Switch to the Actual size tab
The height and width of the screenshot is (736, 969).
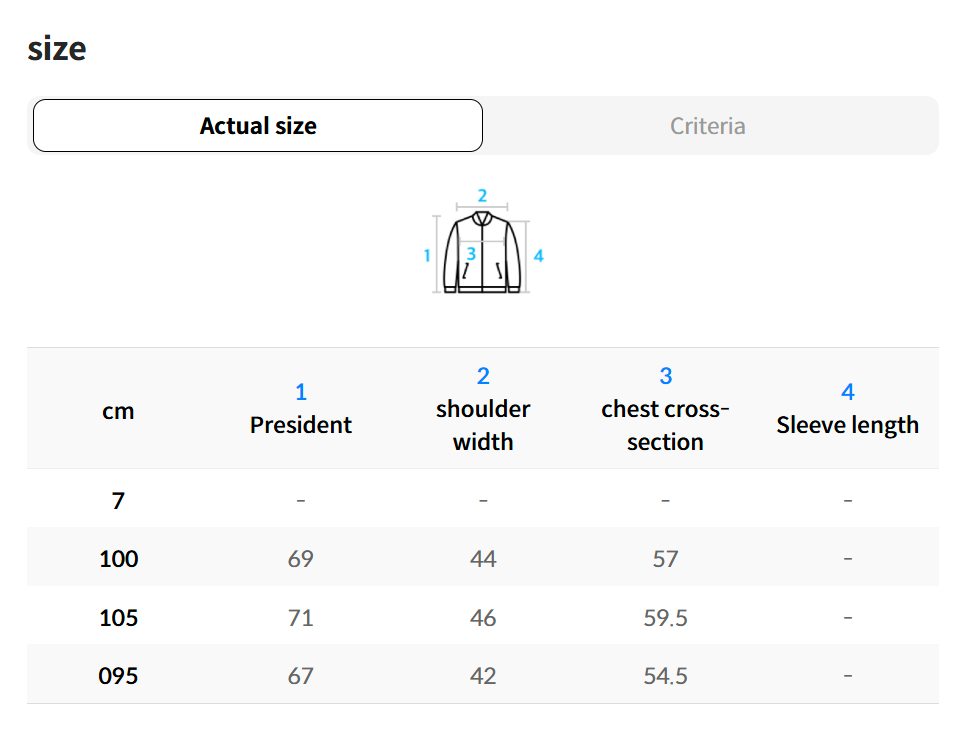(x=258, y=126)
